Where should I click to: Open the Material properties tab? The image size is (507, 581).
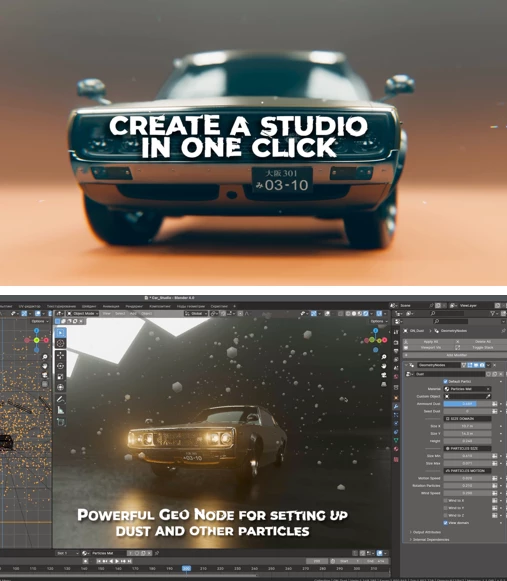(x=396, y=449)
